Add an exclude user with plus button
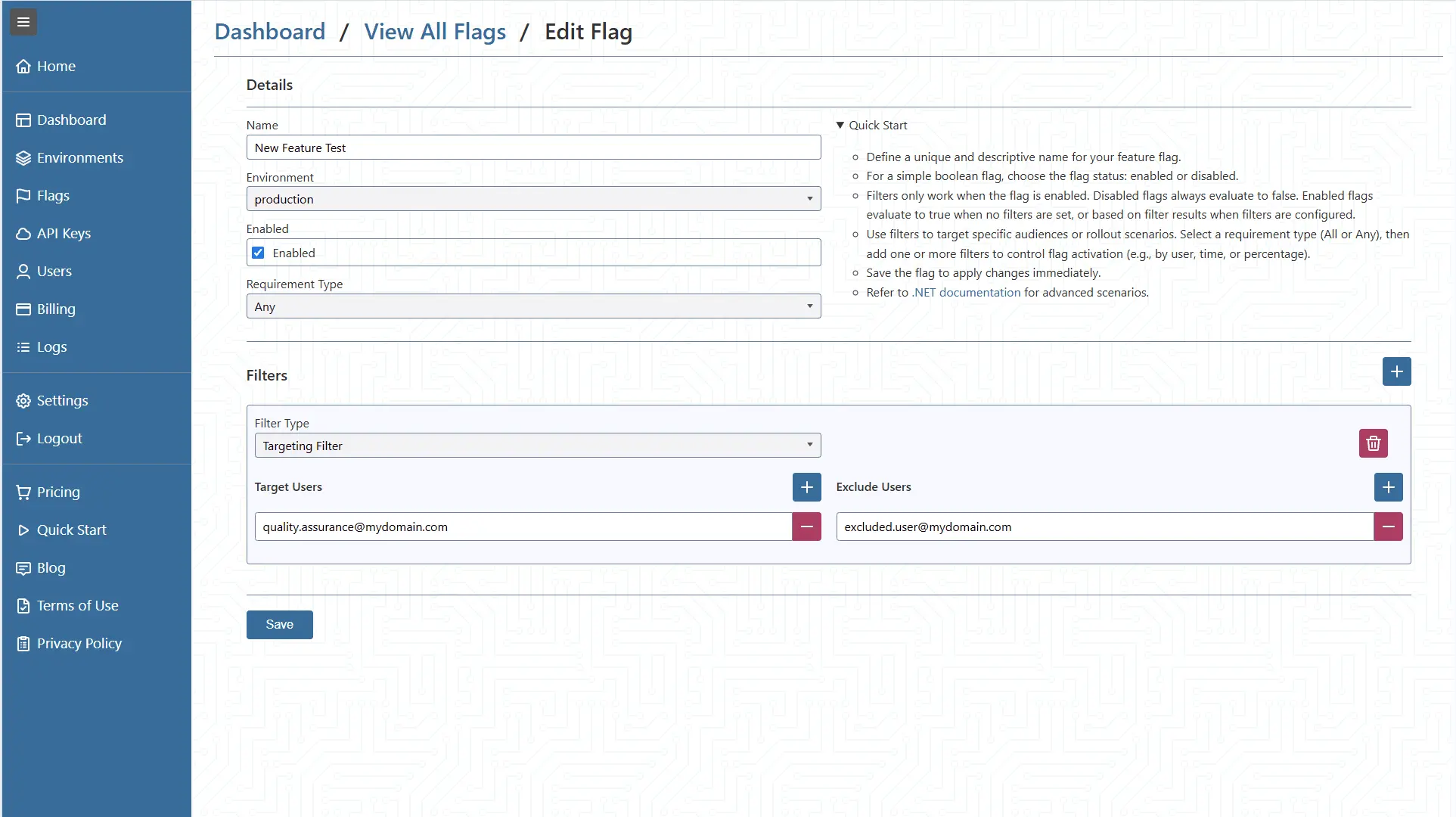 click(x=1388, y=487)
